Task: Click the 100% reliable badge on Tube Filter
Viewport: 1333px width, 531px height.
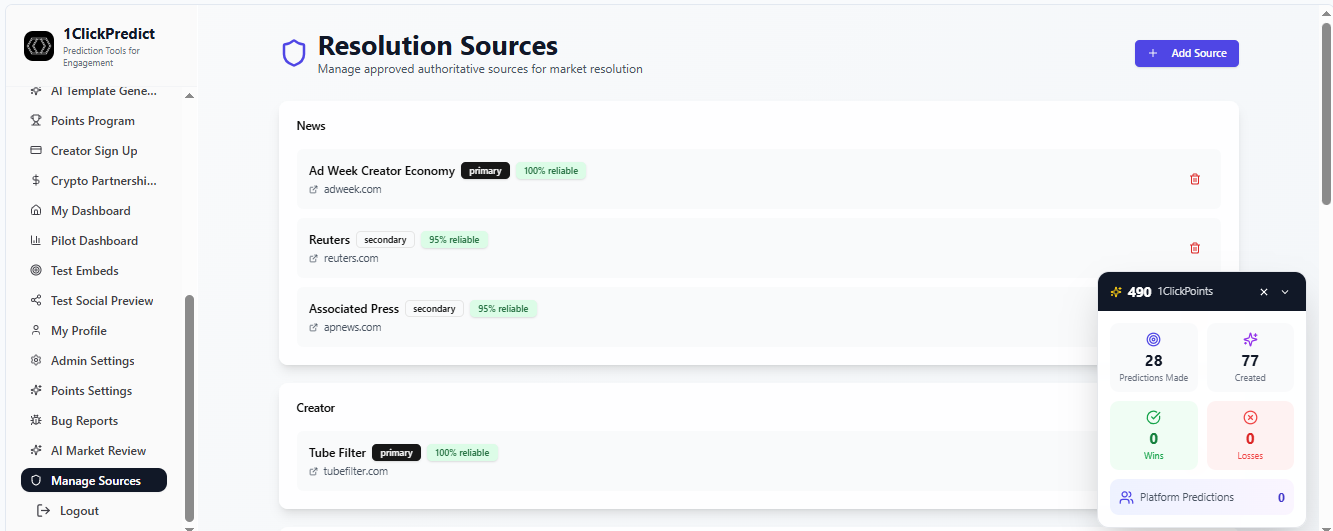Action: (x=462, y=453)
